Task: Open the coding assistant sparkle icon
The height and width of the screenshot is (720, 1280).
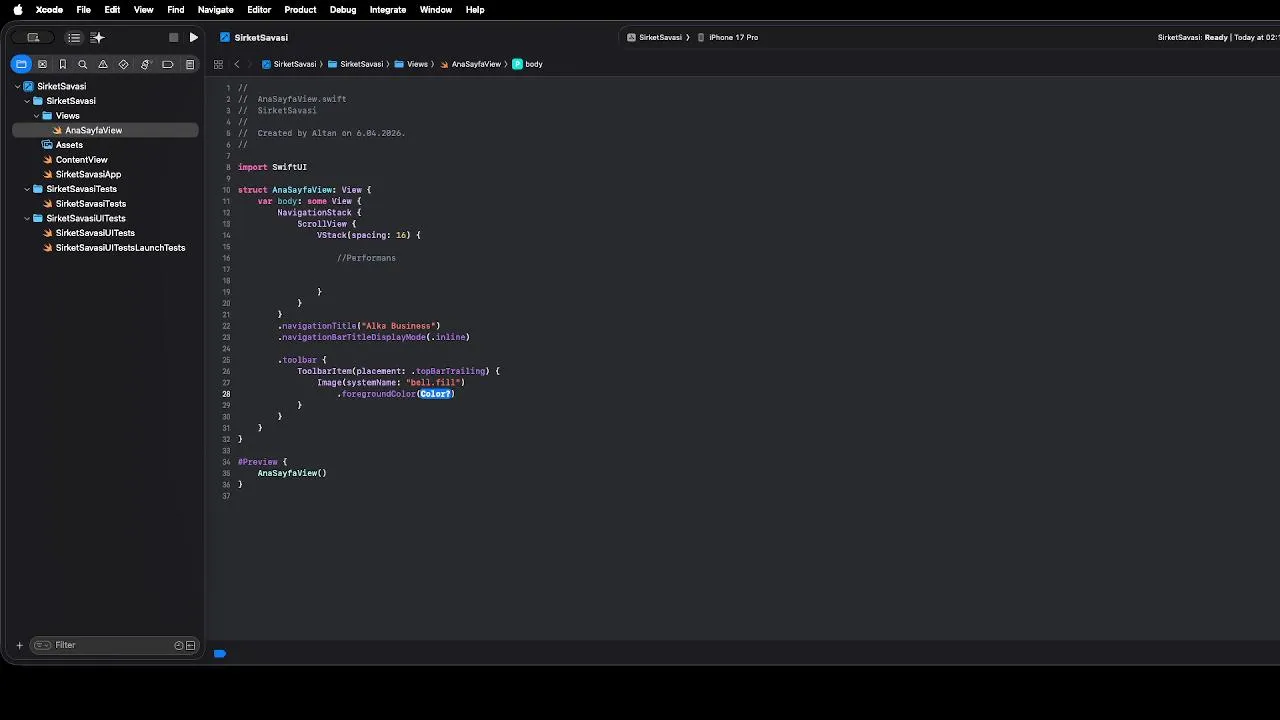Action: (x=97, y=37)
